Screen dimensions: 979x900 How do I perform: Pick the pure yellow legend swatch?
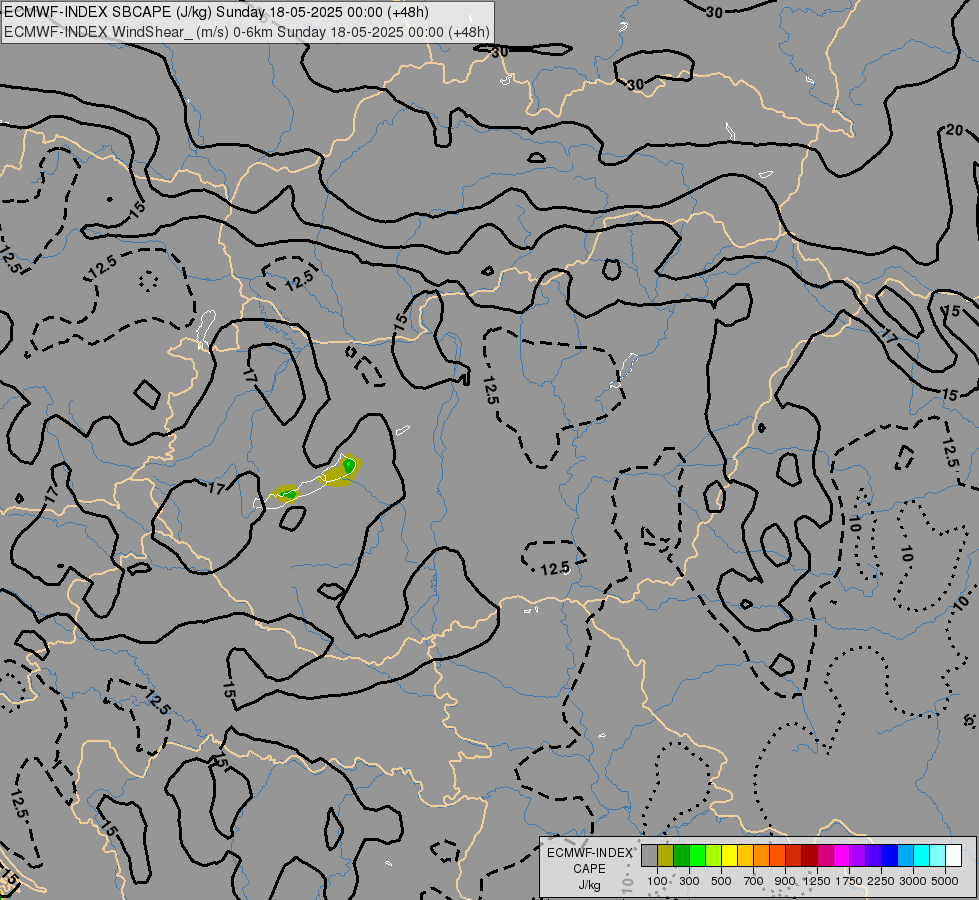729,855
